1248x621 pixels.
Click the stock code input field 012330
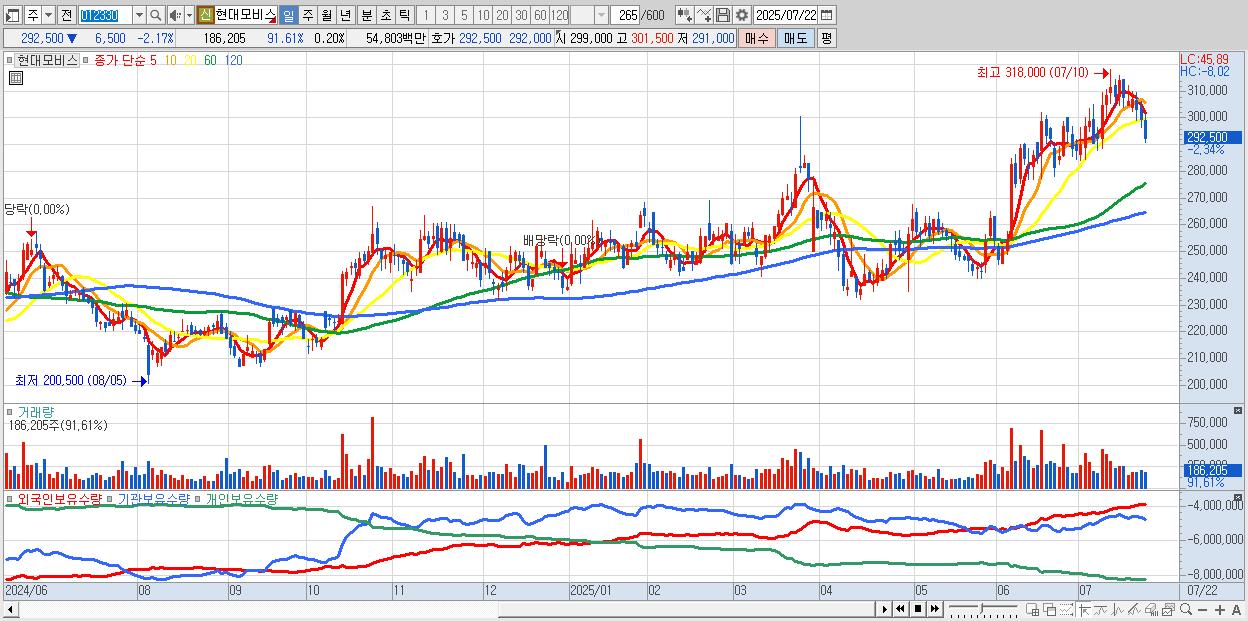tap(106, 15)
